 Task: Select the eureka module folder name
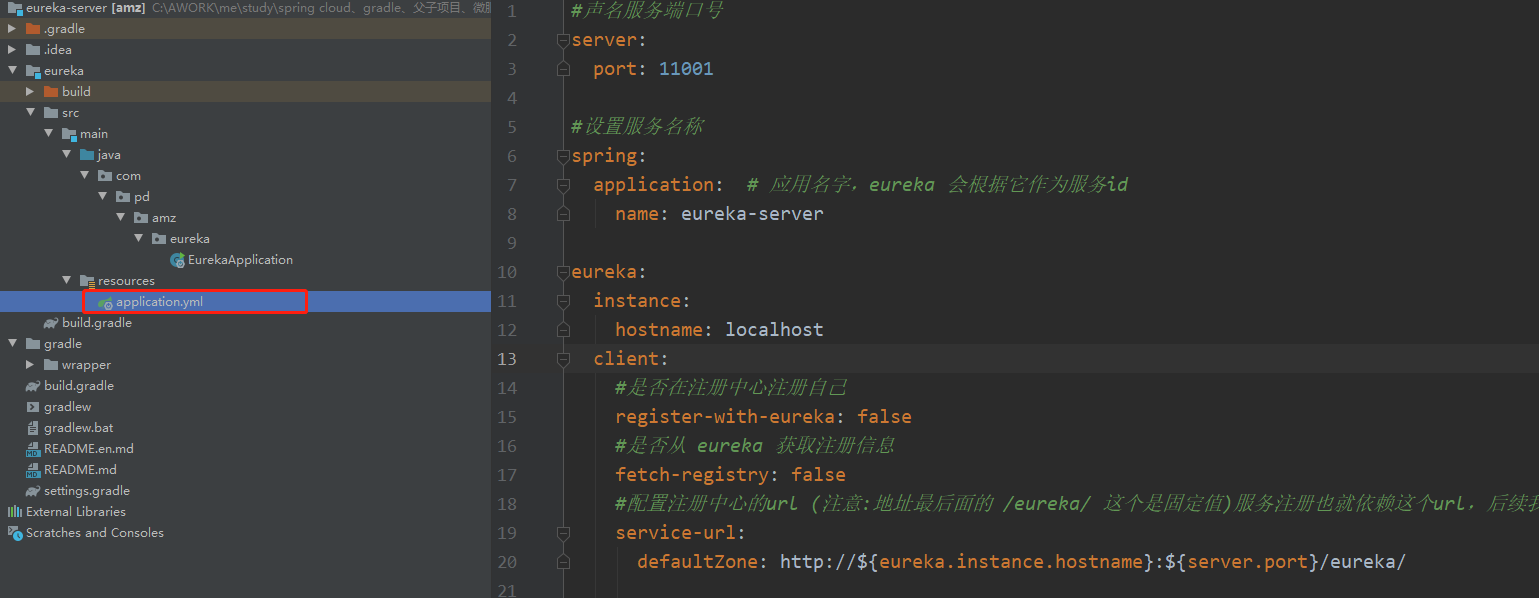(64, 71)
